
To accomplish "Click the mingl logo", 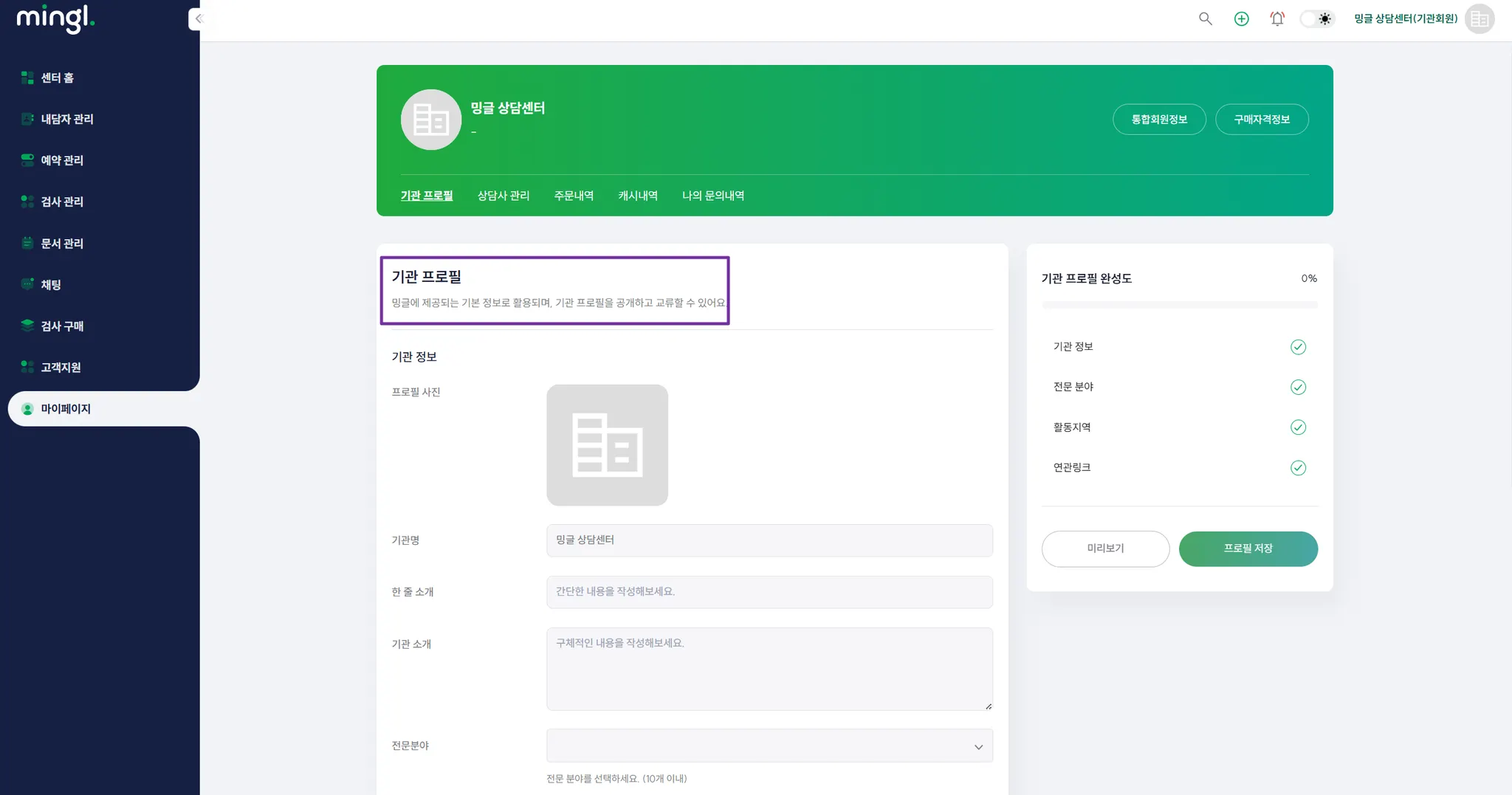I will click(55, 18).
